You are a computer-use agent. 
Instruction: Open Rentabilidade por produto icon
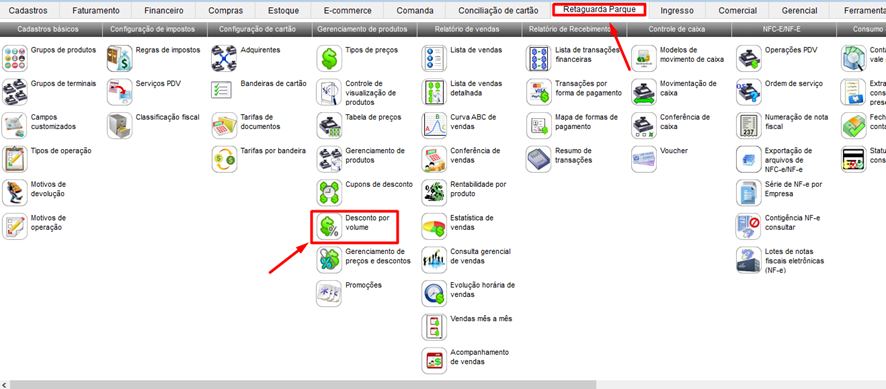434,193
